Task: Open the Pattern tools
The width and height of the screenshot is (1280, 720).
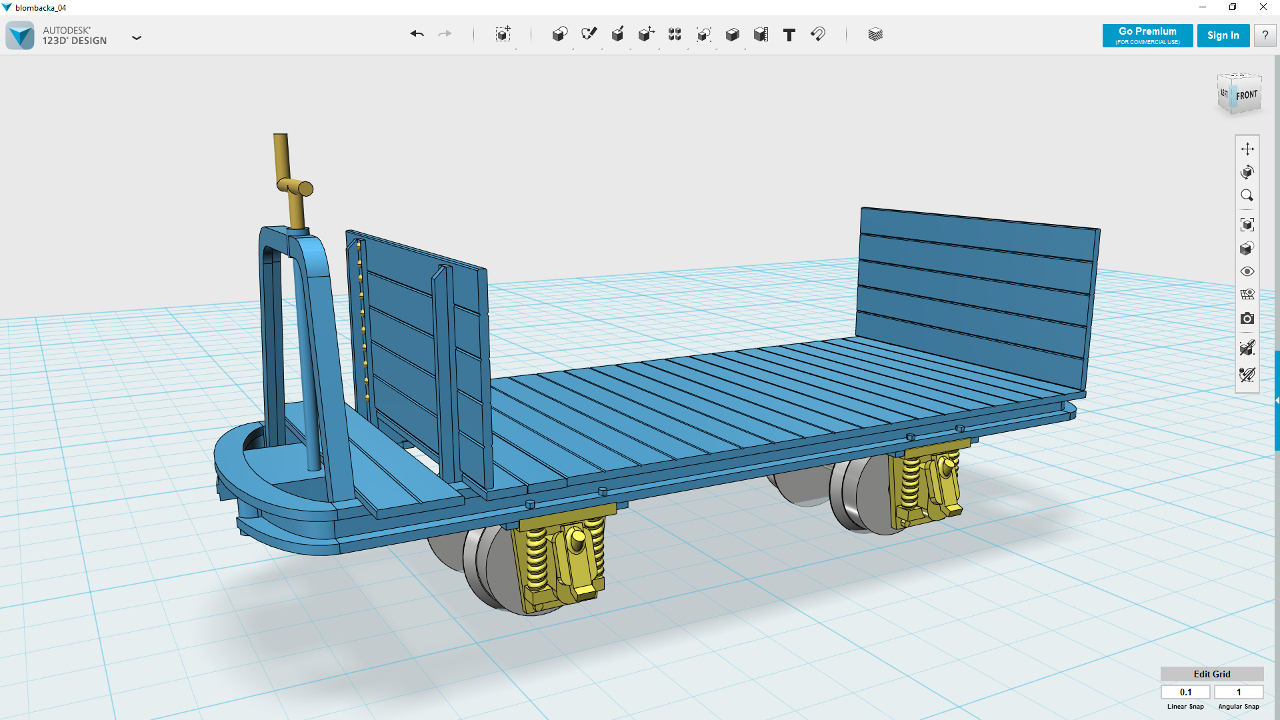Action: click(x=675, y=34)
